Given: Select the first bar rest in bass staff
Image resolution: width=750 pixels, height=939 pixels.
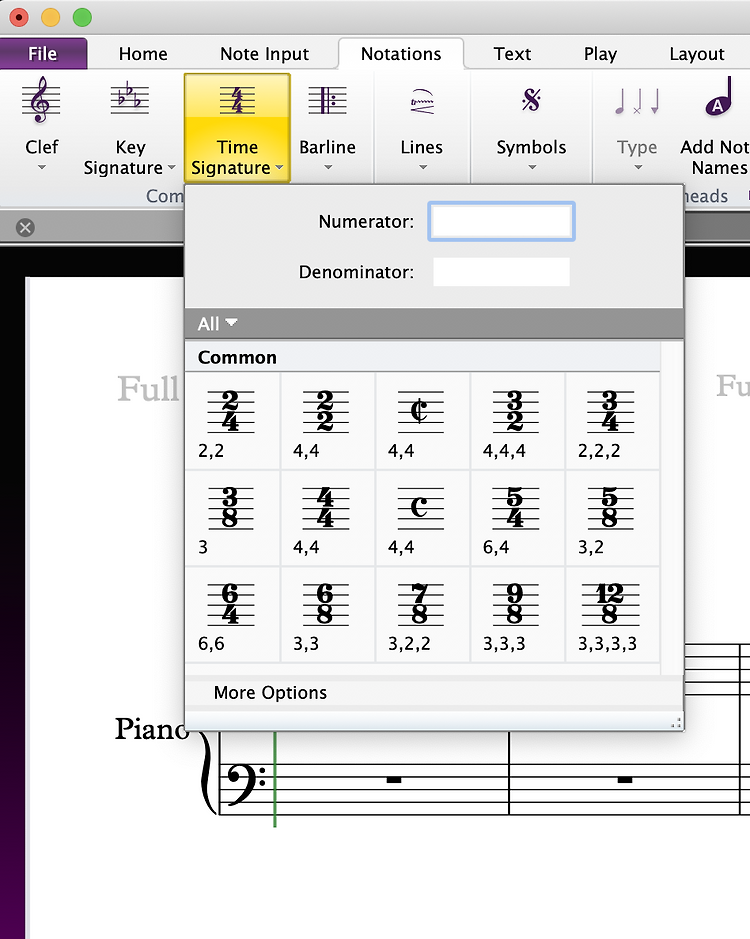Looking at the screenshot, I should (x=394, y=780).
